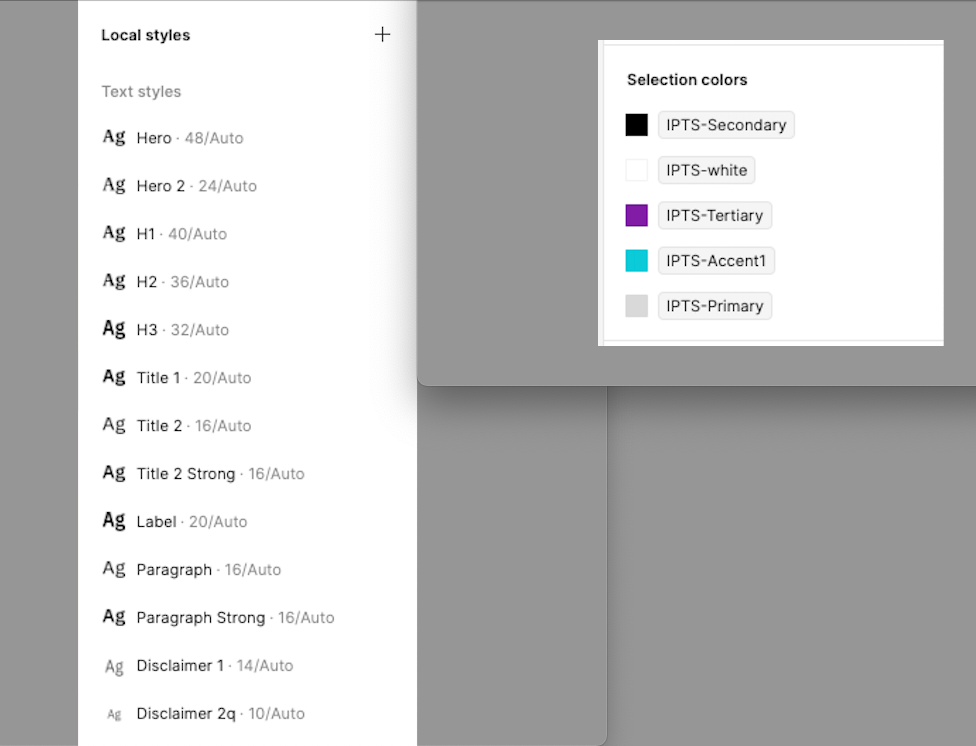Click the Ag icon beside Hero 2
The height and width of the screenshot is (746, 976).
point(113,185)
